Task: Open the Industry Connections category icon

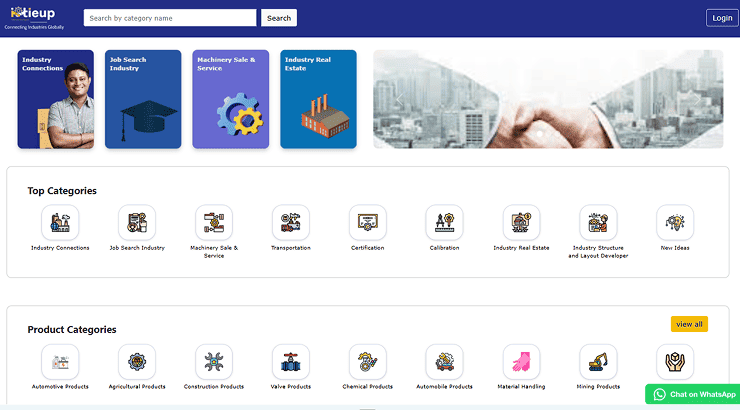Action: (60, 222)
